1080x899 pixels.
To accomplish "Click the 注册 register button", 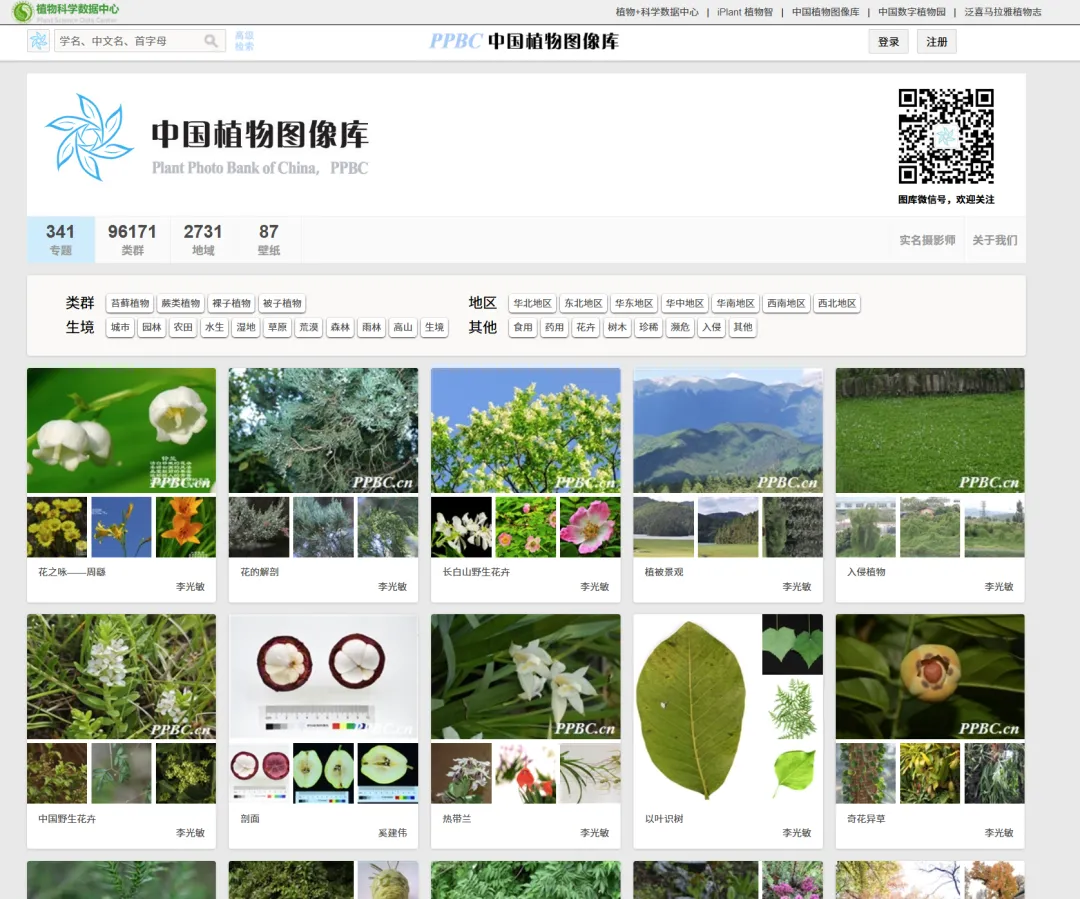I will pyautogui.click(x=937, y=42).
